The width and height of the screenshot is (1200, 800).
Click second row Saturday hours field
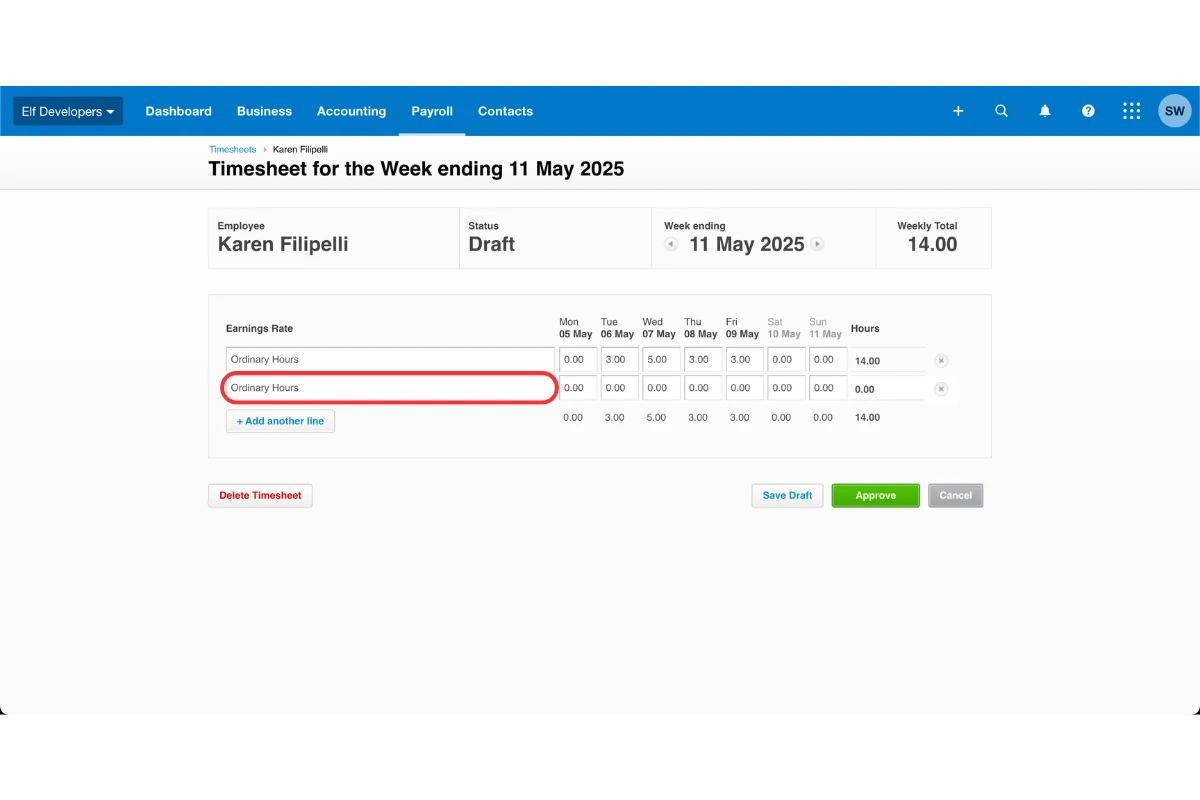coord(786,387)
